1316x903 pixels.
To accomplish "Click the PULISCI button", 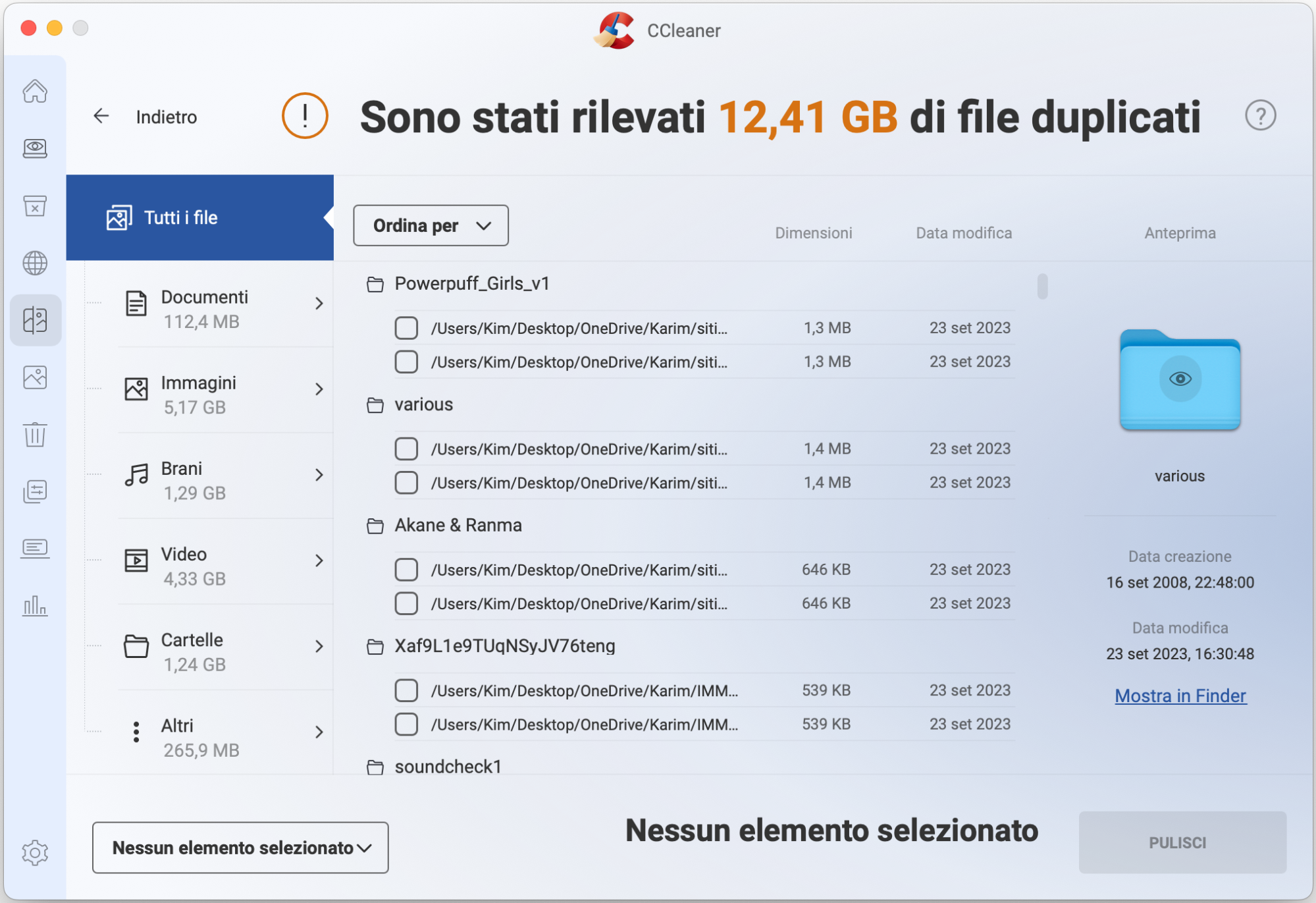I will point(1182,842).
